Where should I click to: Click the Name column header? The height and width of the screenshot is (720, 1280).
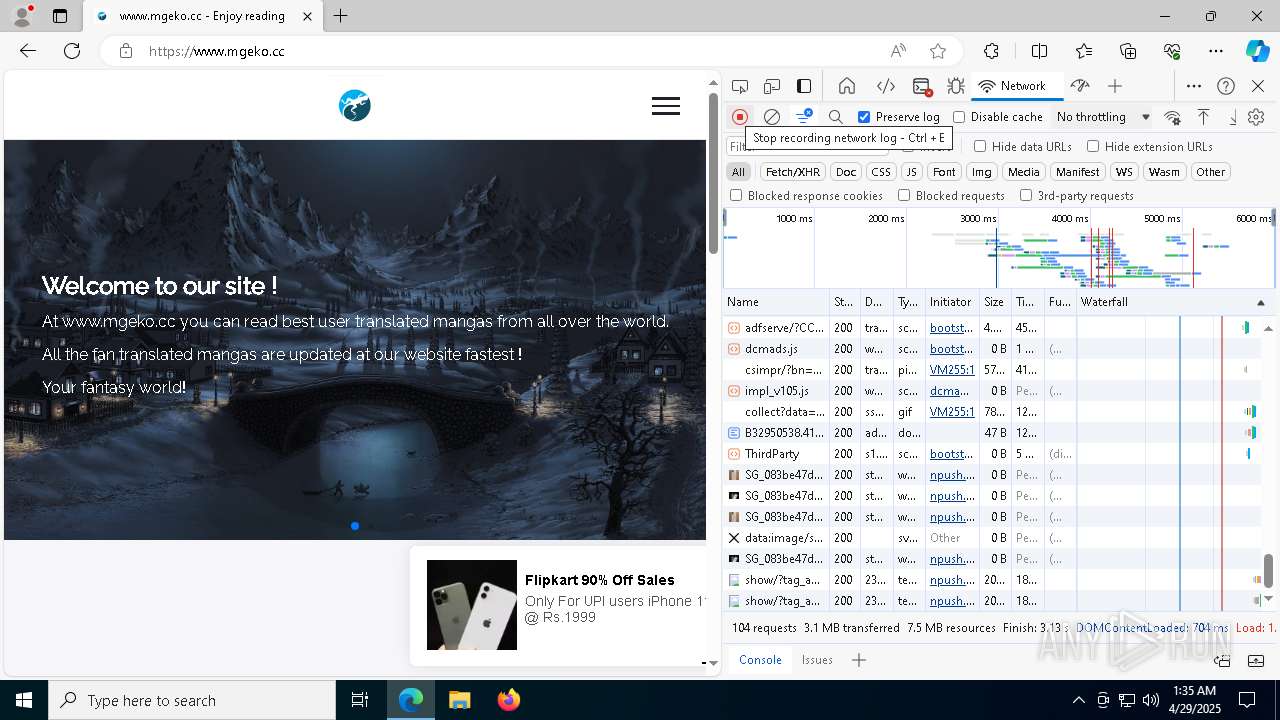point(776,302)
